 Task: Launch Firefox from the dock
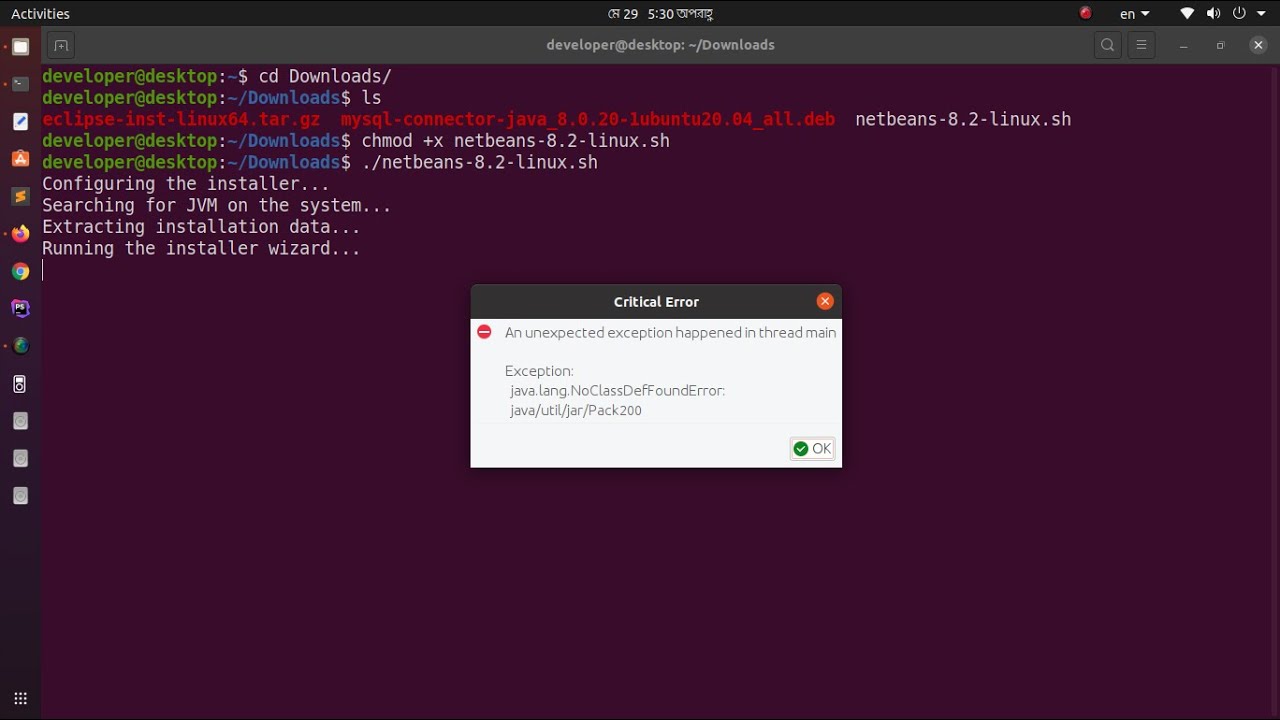click(x=20, y=233)
